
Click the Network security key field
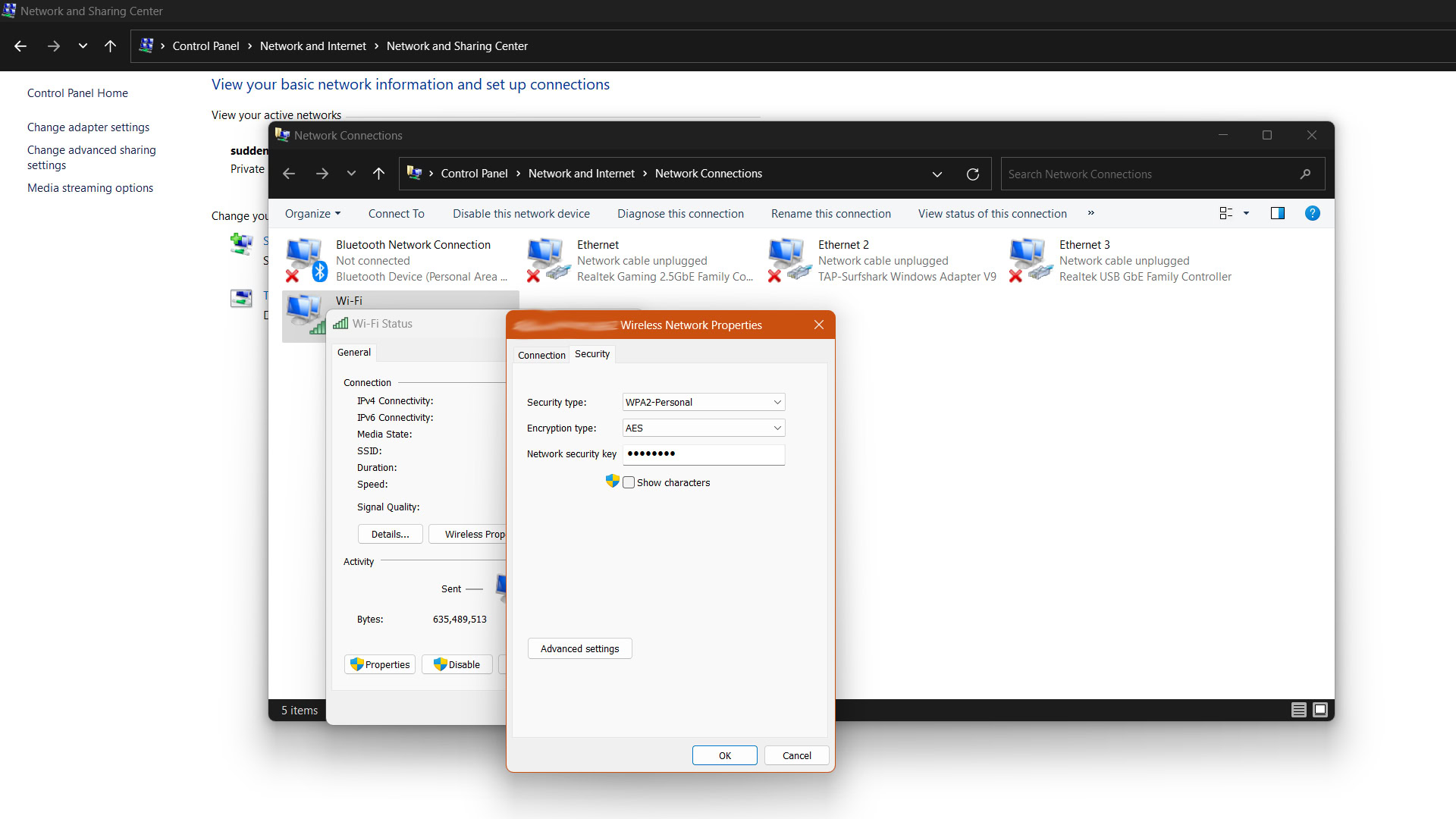click(x=703, y=454)
